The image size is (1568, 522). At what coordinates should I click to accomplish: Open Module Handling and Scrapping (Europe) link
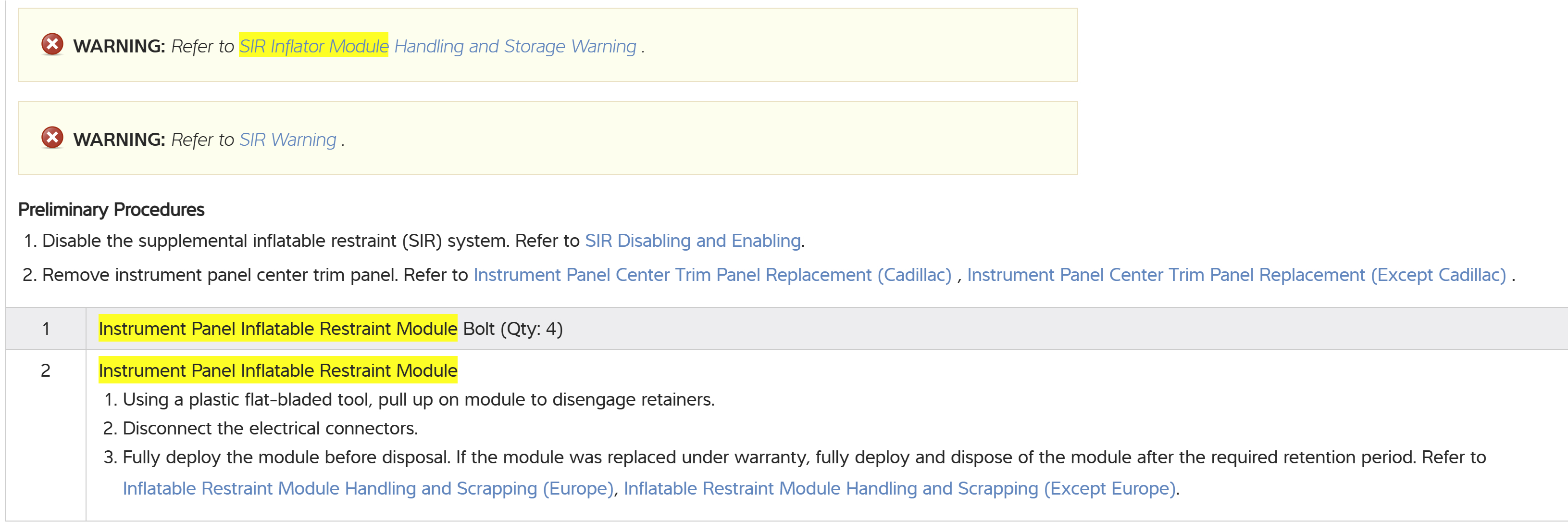(x=368, y=488)
